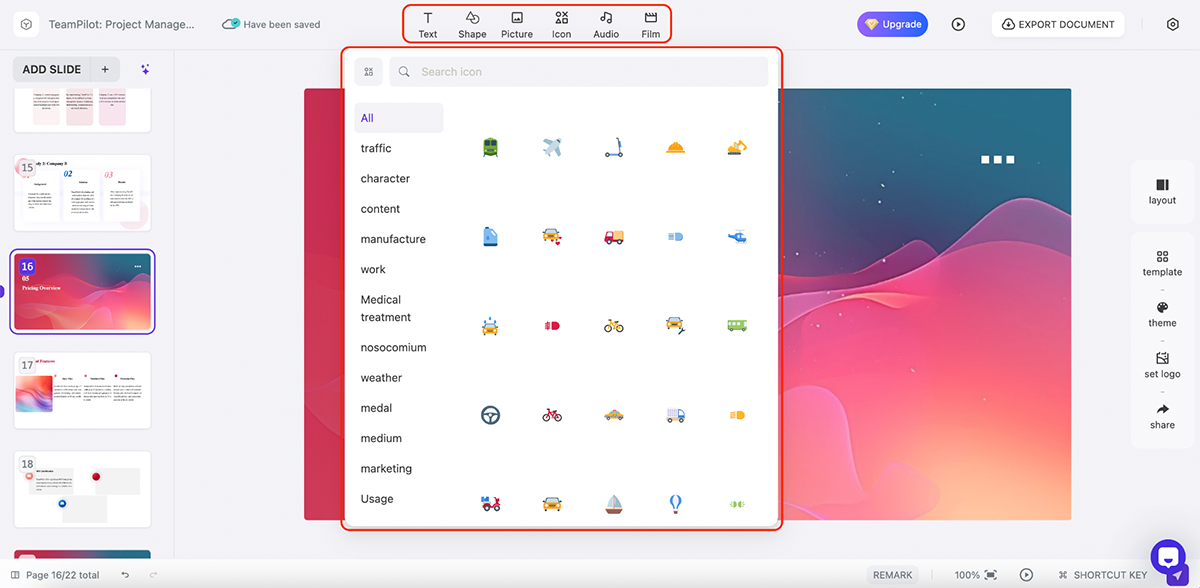Show icons in the marketing category
This screenshot has height=588, width=1200.
tap(389, 468)
